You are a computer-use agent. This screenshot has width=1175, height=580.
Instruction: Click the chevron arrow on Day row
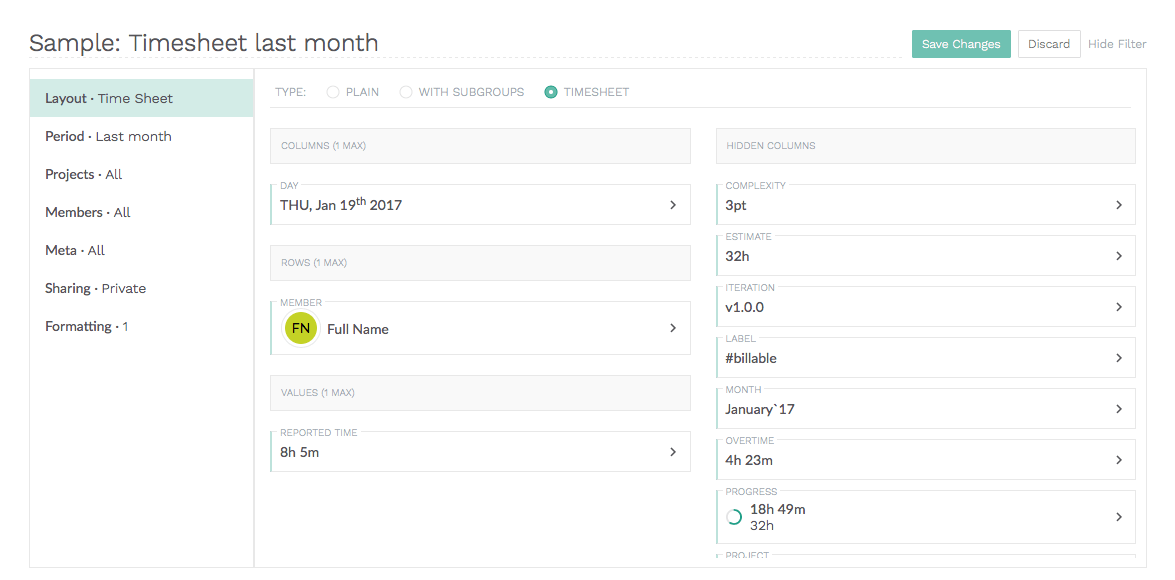click(x=673, y=205)
